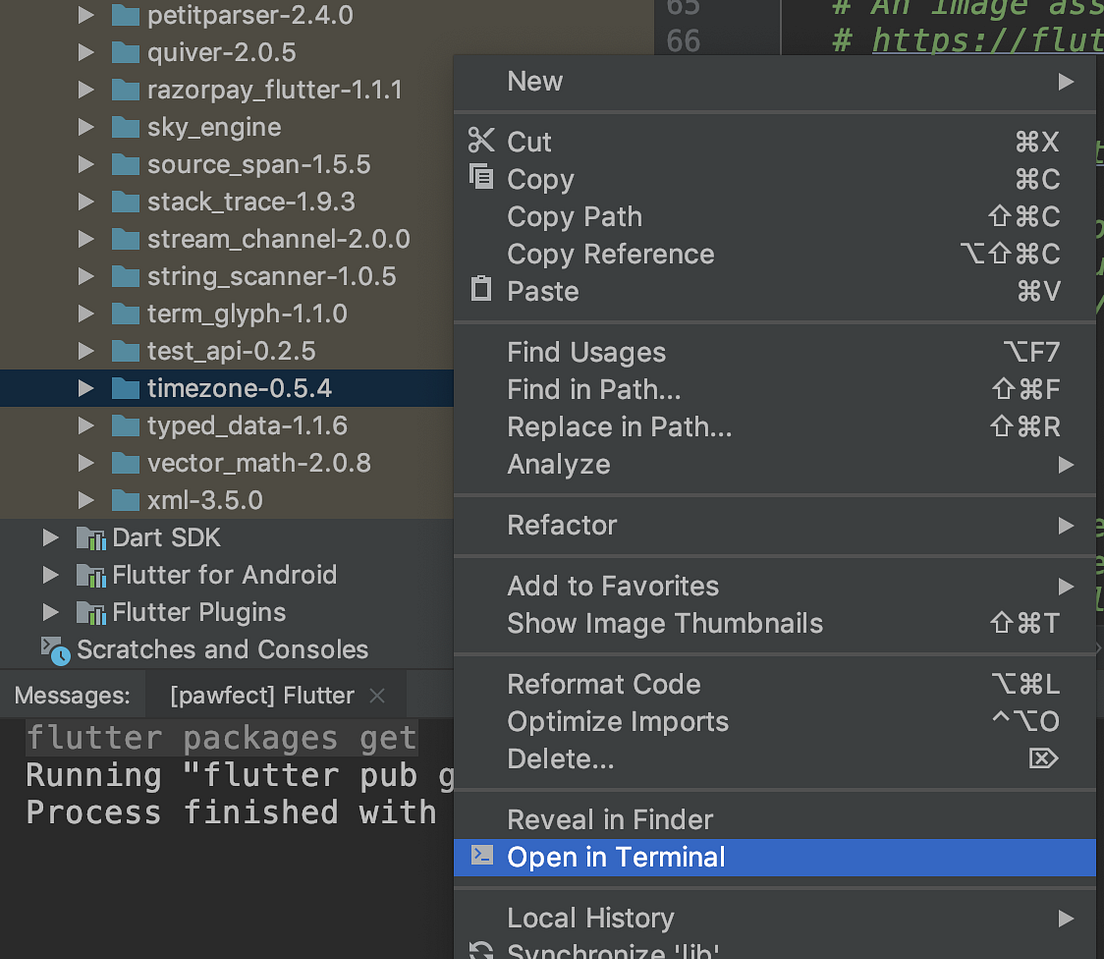This screenshot has height=959, width=1104.
Task: Click the Scratches and Consoles icon
Action: [55, 649]
